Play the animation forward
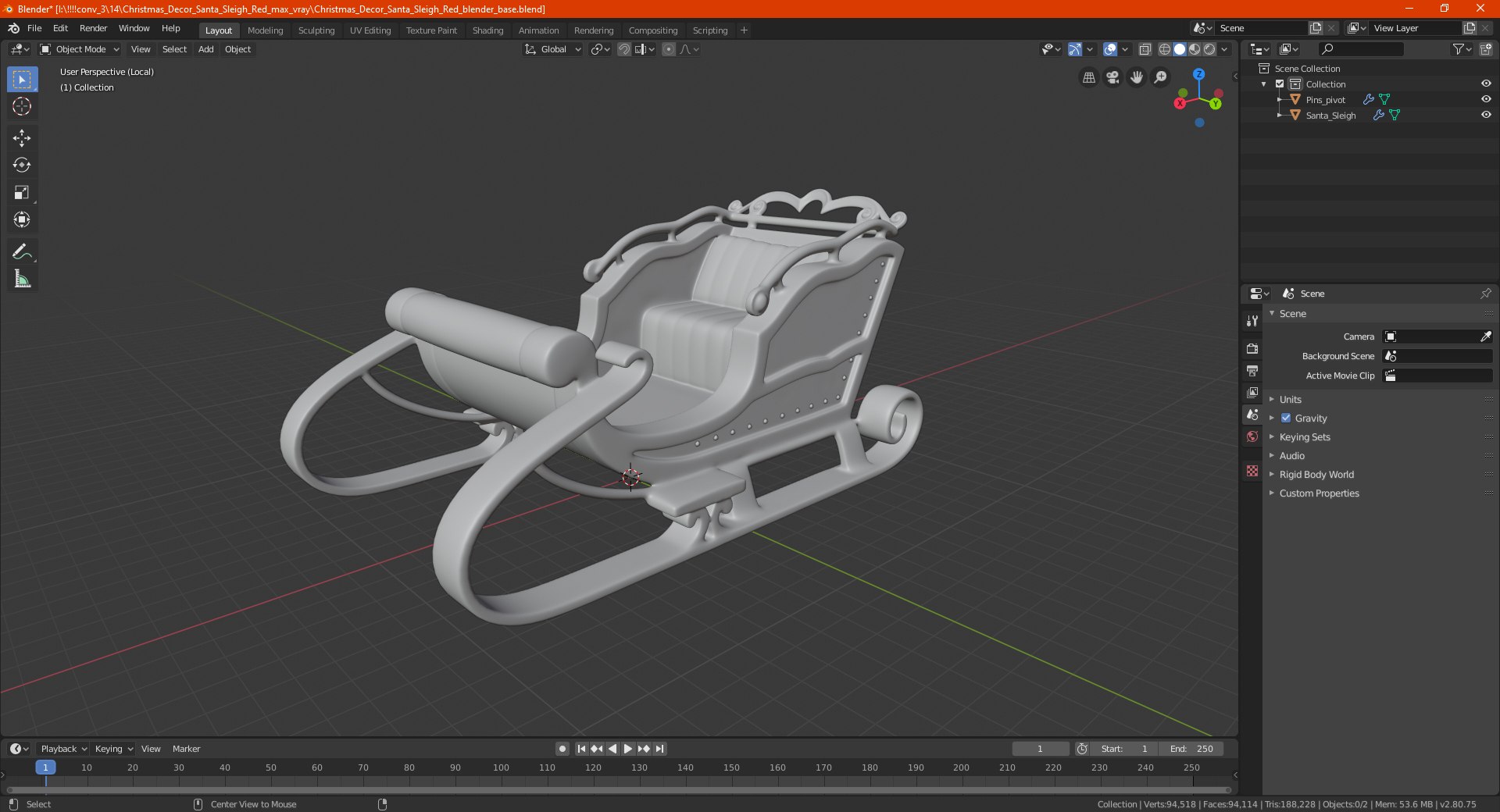Image resolution: width=1500 pixels, height=812 pixels. pyautogui.click(x=627, y=749)
